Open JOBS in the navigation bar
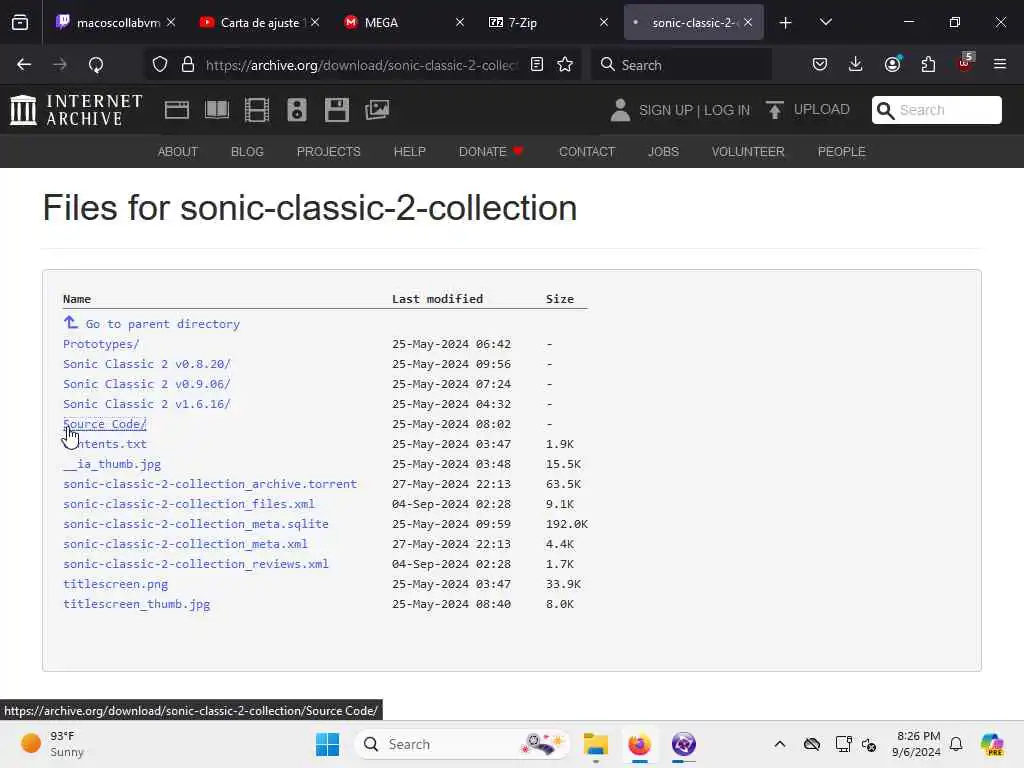This screenshot has height=768, width=1024. (x=664, y=152)
